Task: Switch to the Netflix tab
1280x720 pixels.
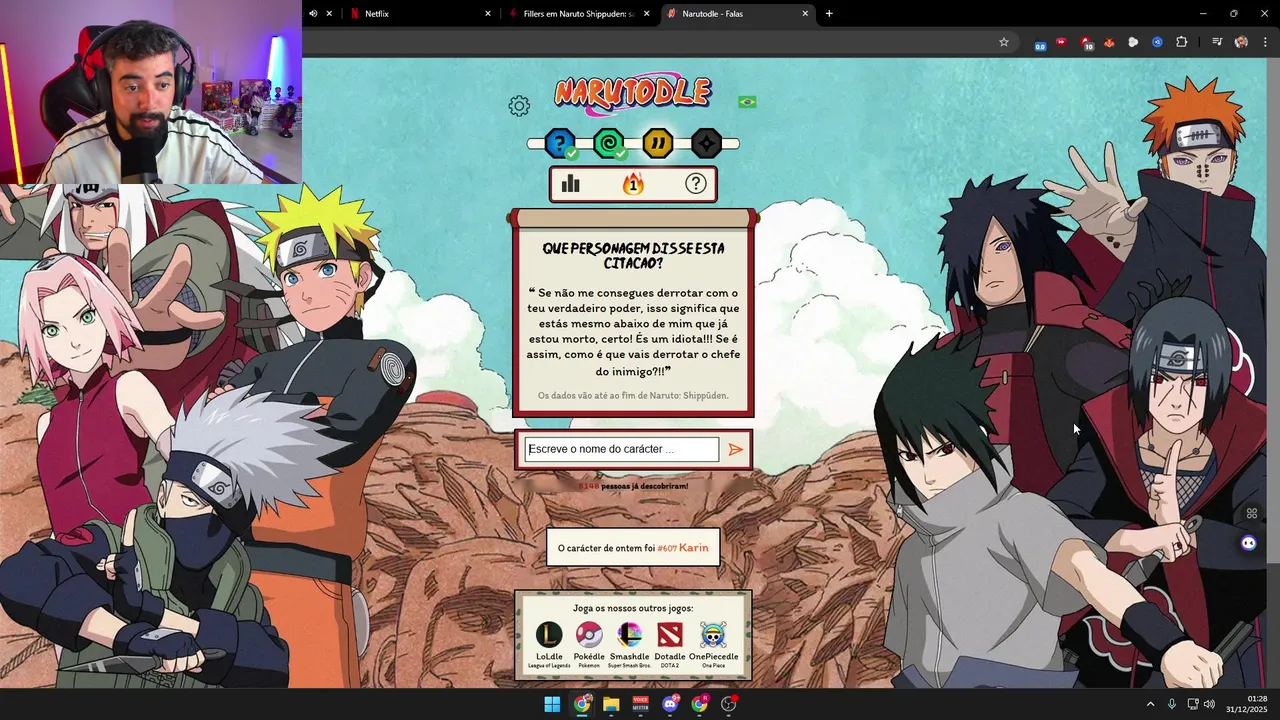Action: pos(418,14)
